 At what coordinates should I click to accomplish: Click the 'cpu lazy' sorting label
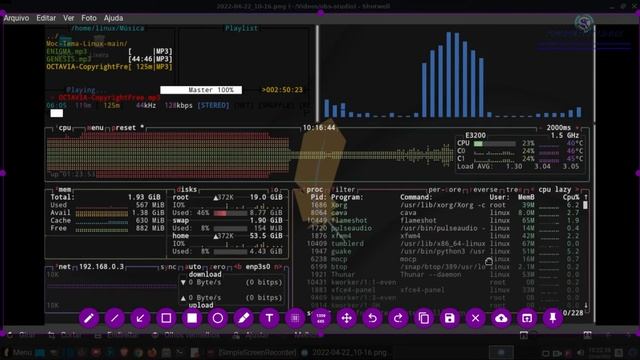click(x=555, y=190)
